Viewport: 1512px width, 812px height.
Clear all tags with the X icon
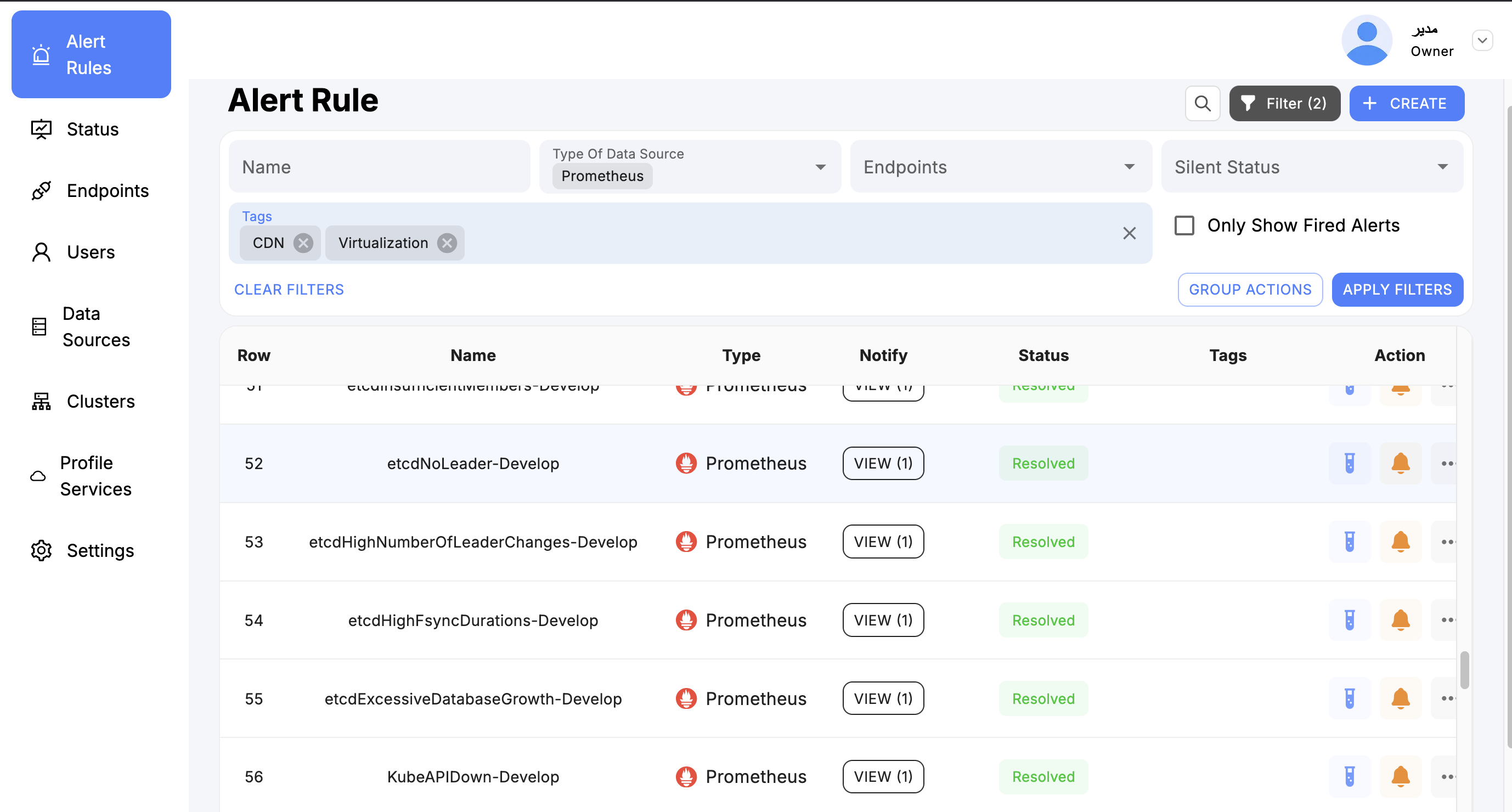[1129, 233]
